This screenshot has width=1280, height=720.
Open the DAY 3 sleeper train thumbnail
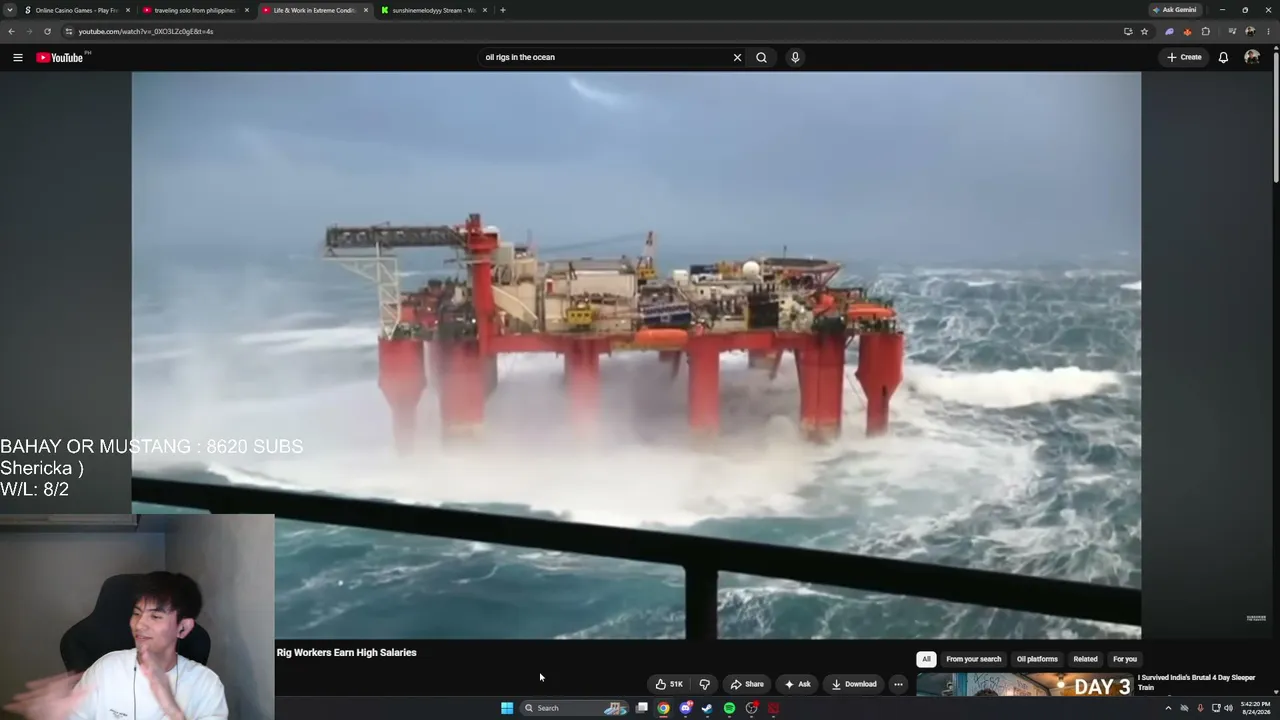(1025, 685)
